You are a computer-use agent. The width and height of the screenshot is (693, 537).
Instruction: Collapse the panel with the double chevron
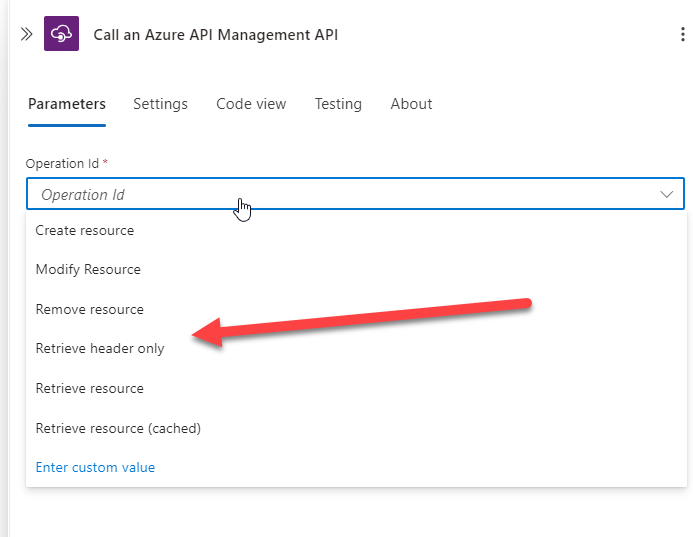[27, 34]
